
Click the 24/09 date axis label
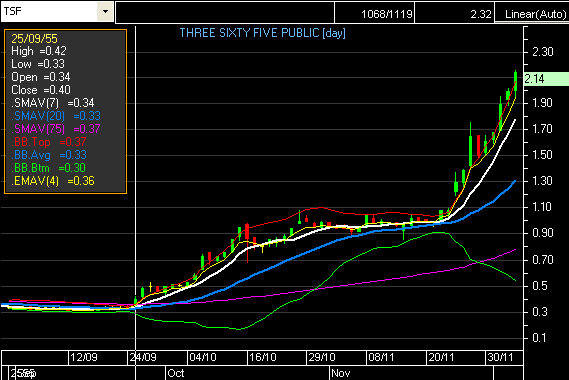[x=143, y=357]
